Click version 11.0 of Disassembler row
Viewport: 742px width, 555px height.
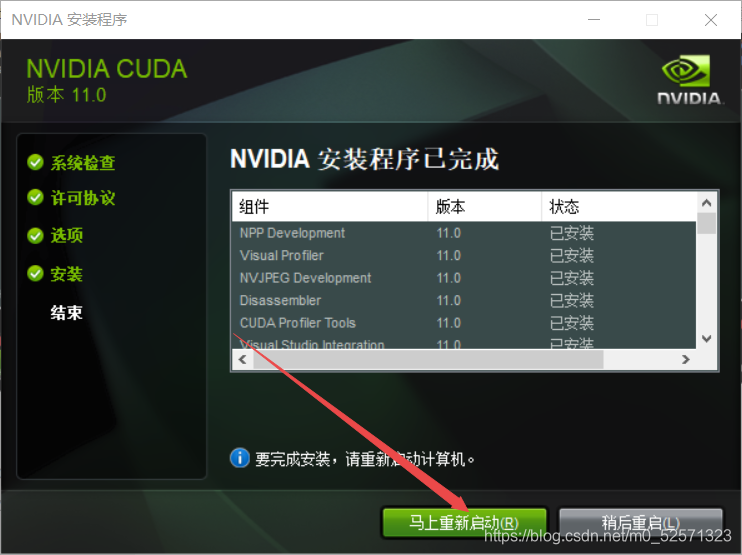point(449,300)
